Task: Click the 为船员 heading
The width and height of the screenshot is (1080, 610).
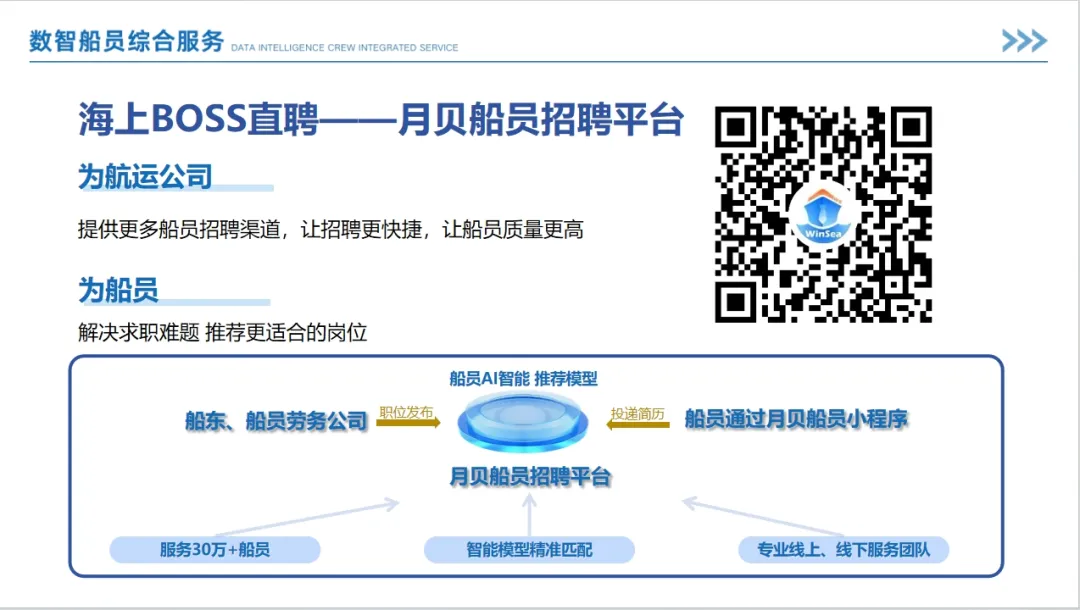Action: (118, 290)
